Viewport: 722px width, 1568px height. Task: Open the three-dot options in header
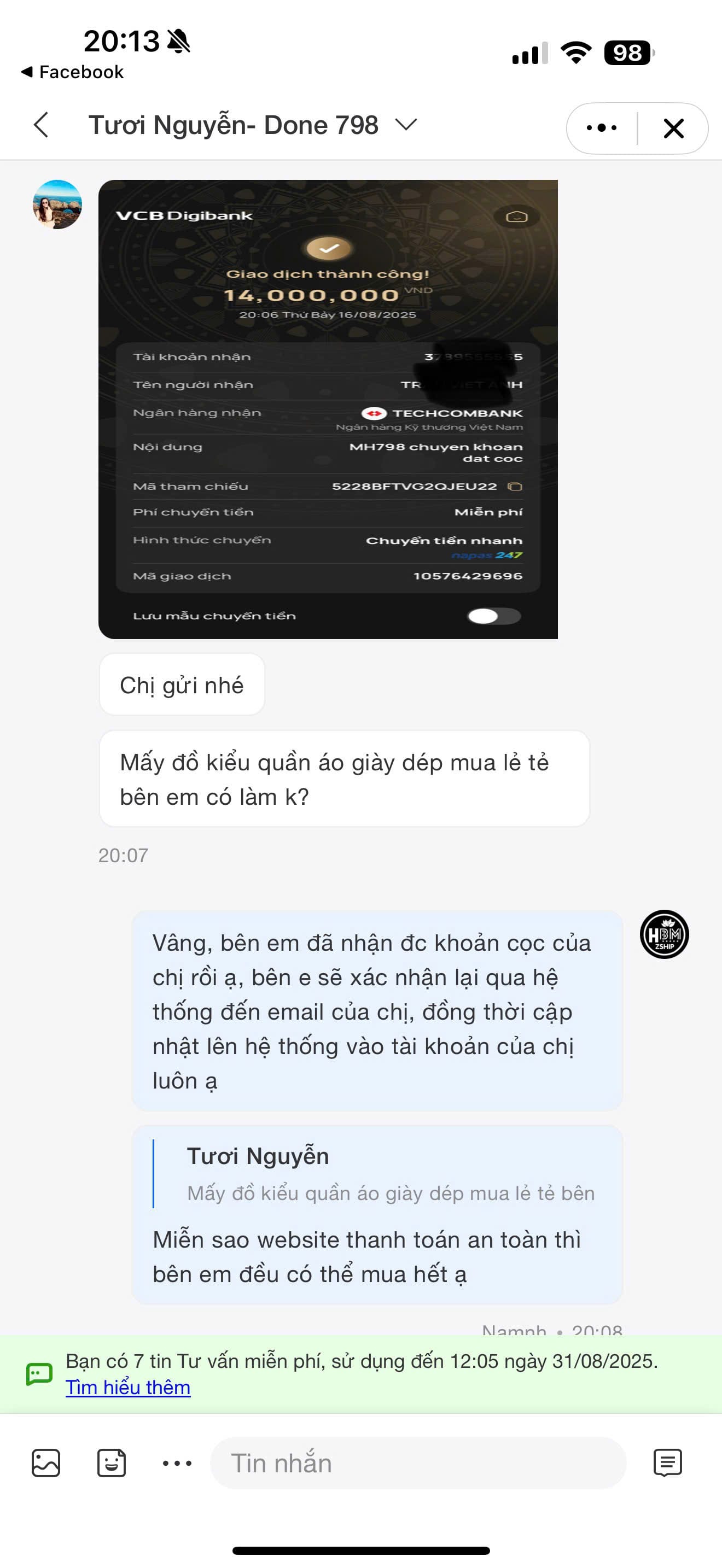602,128
